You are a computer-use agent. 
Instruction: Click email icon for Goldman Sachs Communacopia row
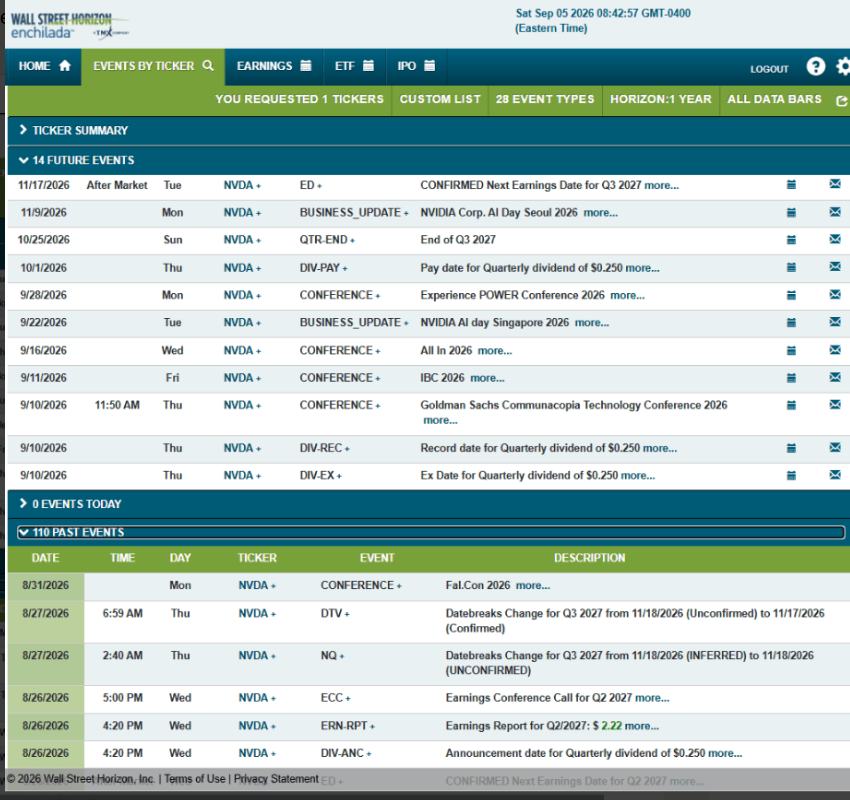coord(835,404)
